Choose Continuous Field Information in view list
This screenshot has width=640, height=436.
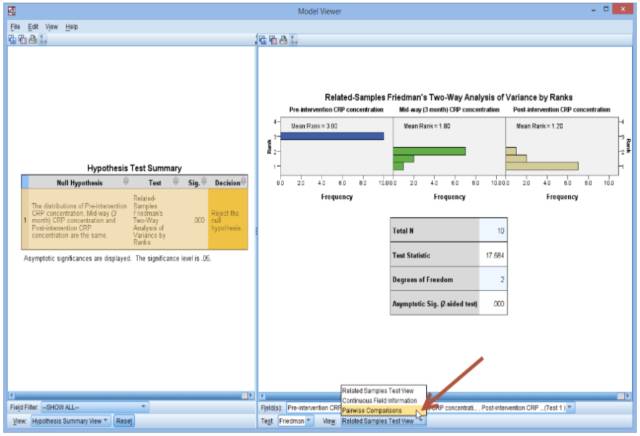tap(383, 400)
